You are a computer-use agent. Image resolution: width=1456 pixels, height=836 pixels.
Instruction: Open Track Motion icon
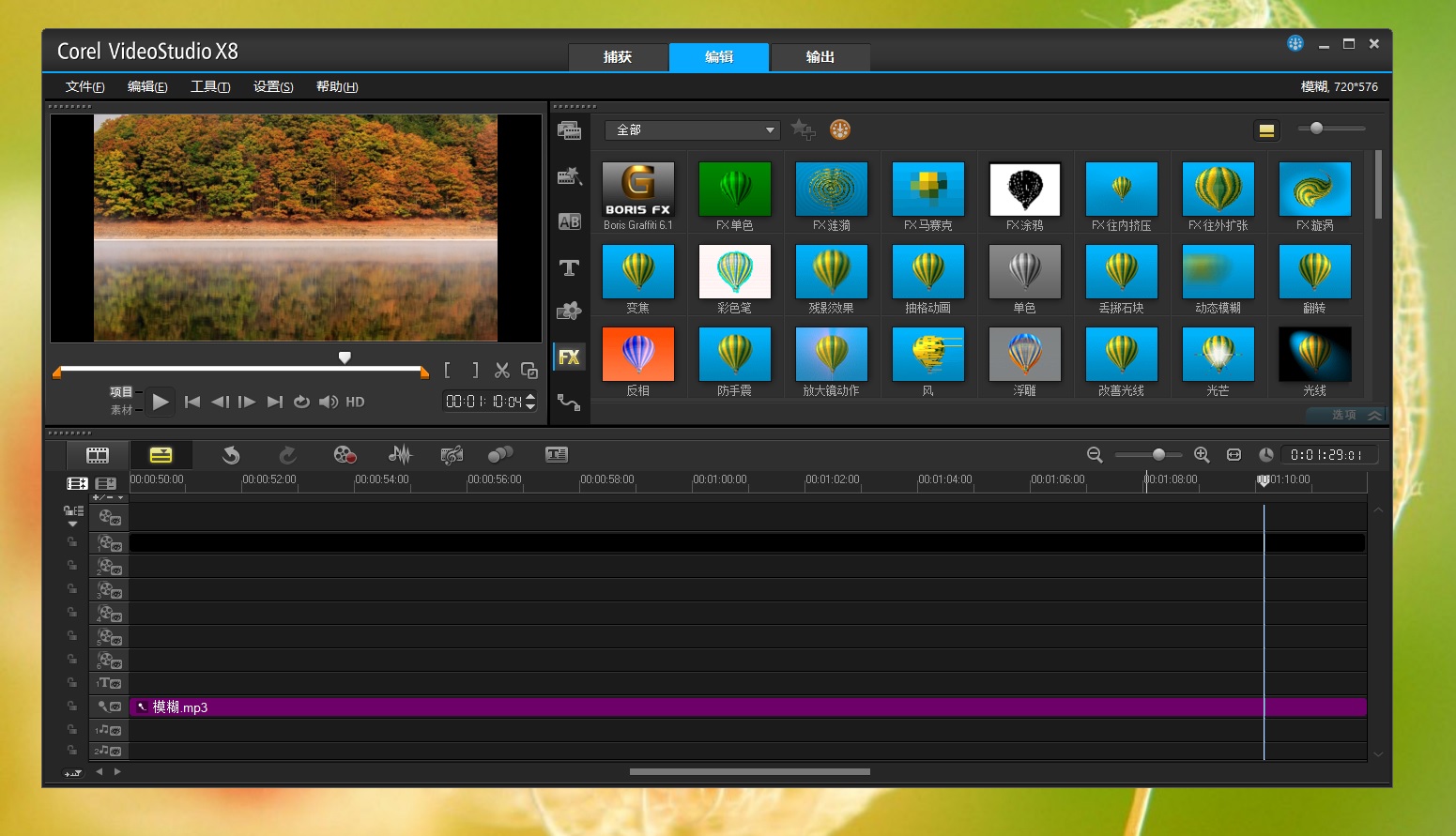click(x=500, y=455)
